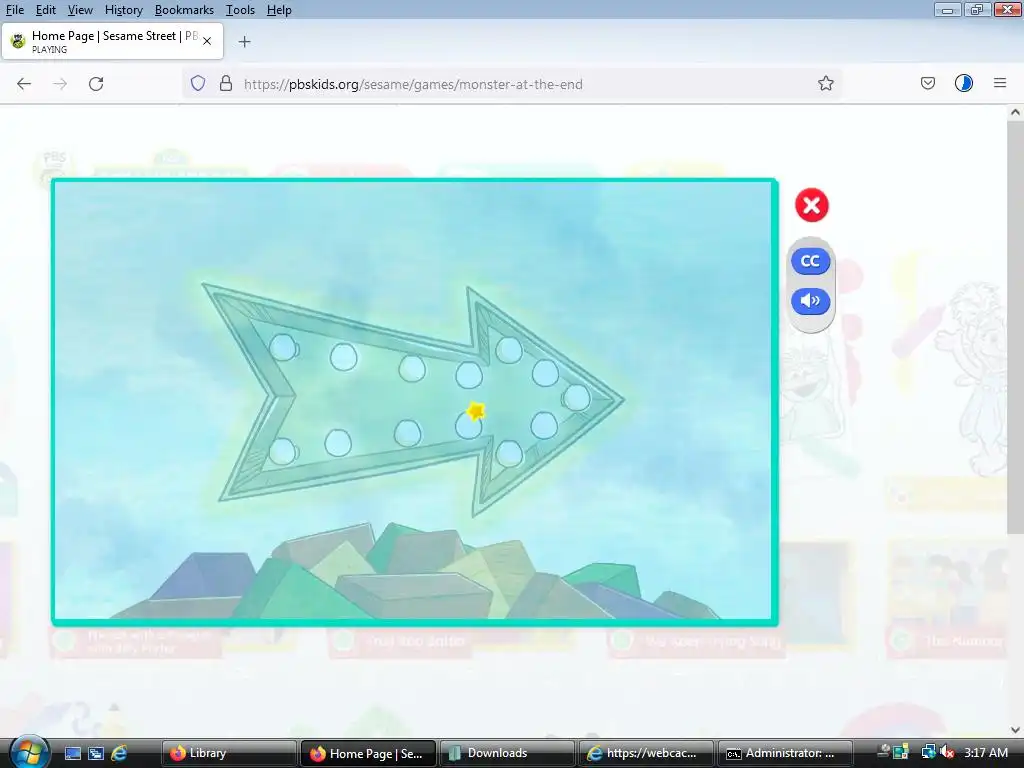Select the Home Page Sesame Street tab
The height and width of the screenshot is (768, 1024).
pos(112,41)
